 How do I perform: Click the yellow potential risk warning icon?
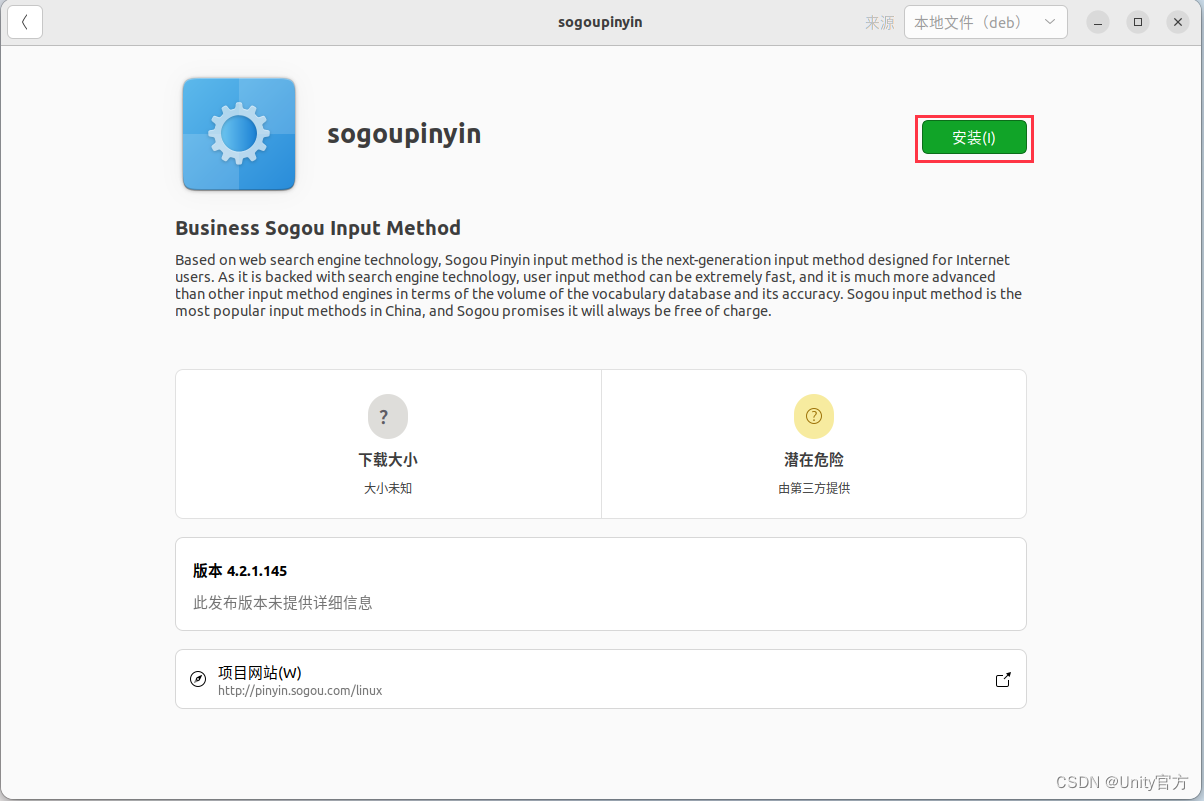(813, 417)
